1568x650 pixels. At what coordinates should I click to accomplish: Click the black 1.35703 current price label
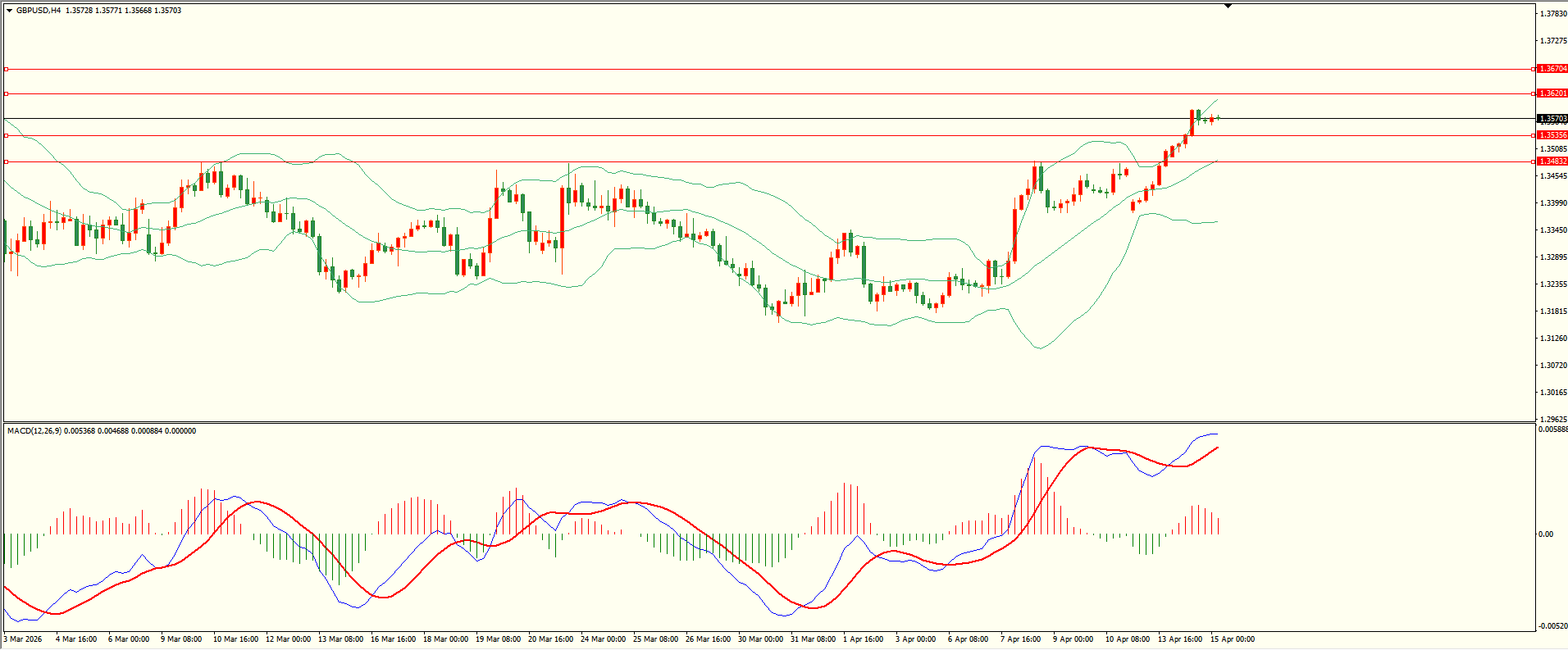[1552, 119]
